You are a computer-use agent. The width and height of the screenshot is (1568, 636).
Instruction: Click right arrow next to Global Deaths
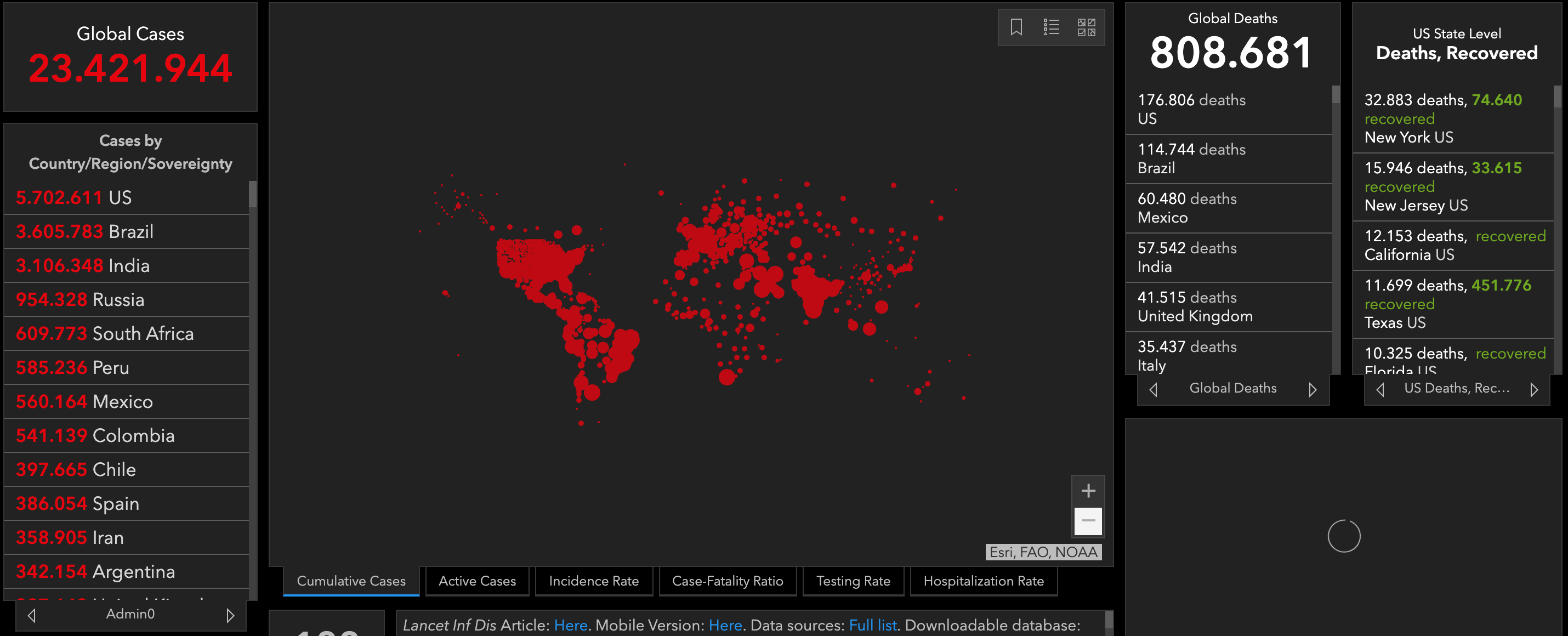click(x=1313, y=389)
